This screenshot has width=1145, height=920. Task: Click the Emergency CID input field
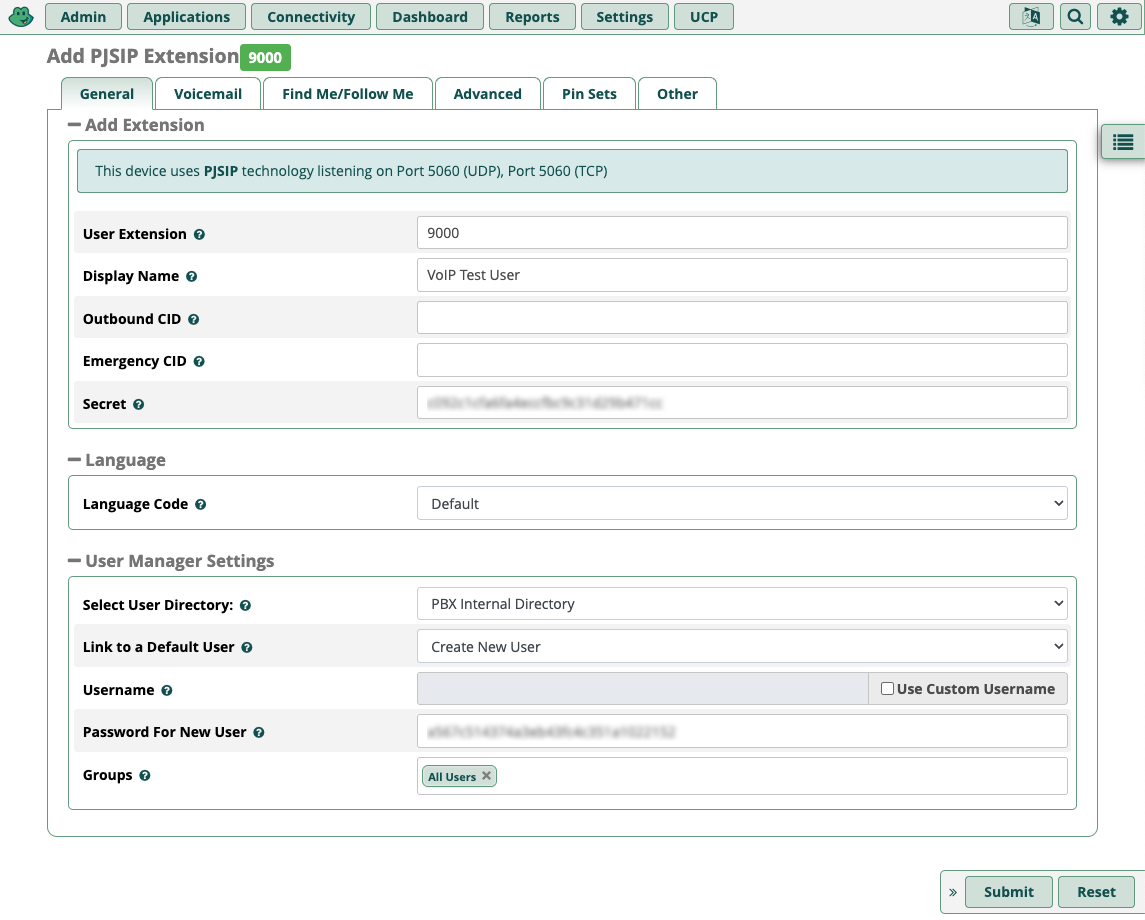[742, 360]
